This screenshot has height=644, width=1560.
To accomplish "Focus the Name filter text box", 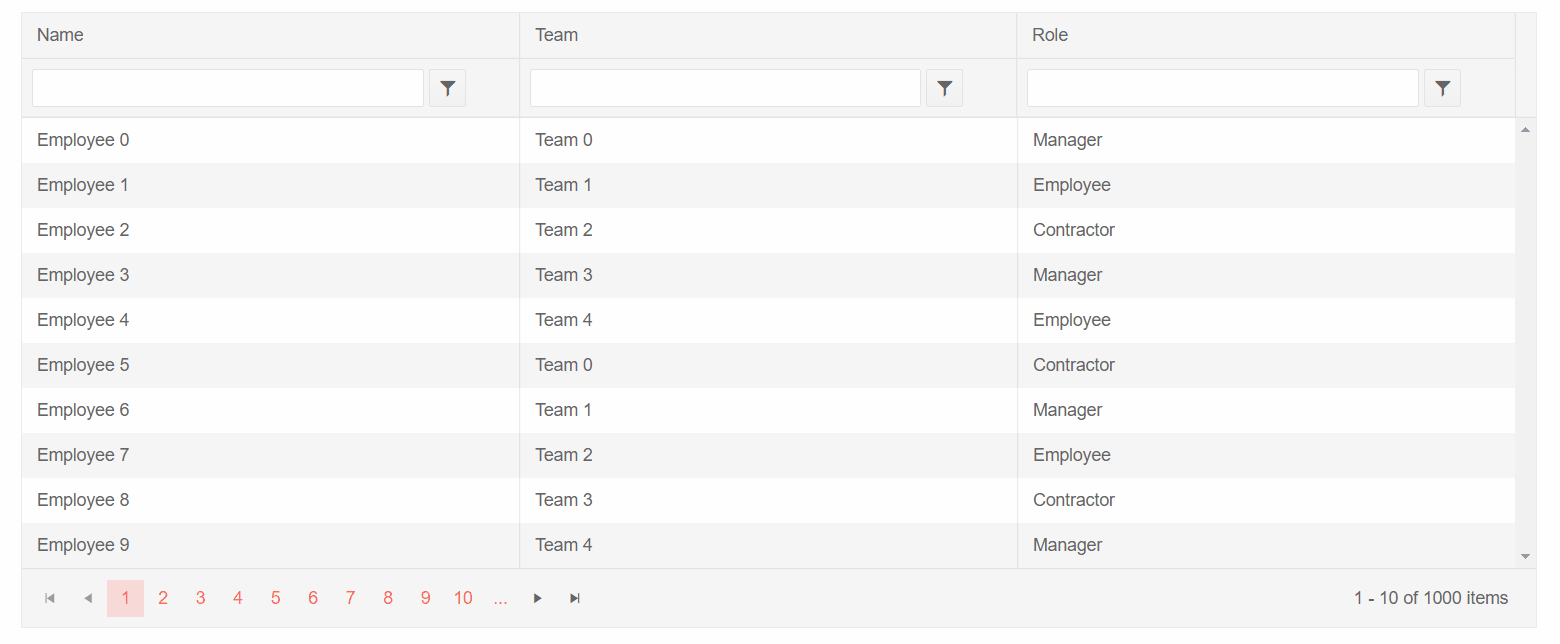I will (228, 88).
